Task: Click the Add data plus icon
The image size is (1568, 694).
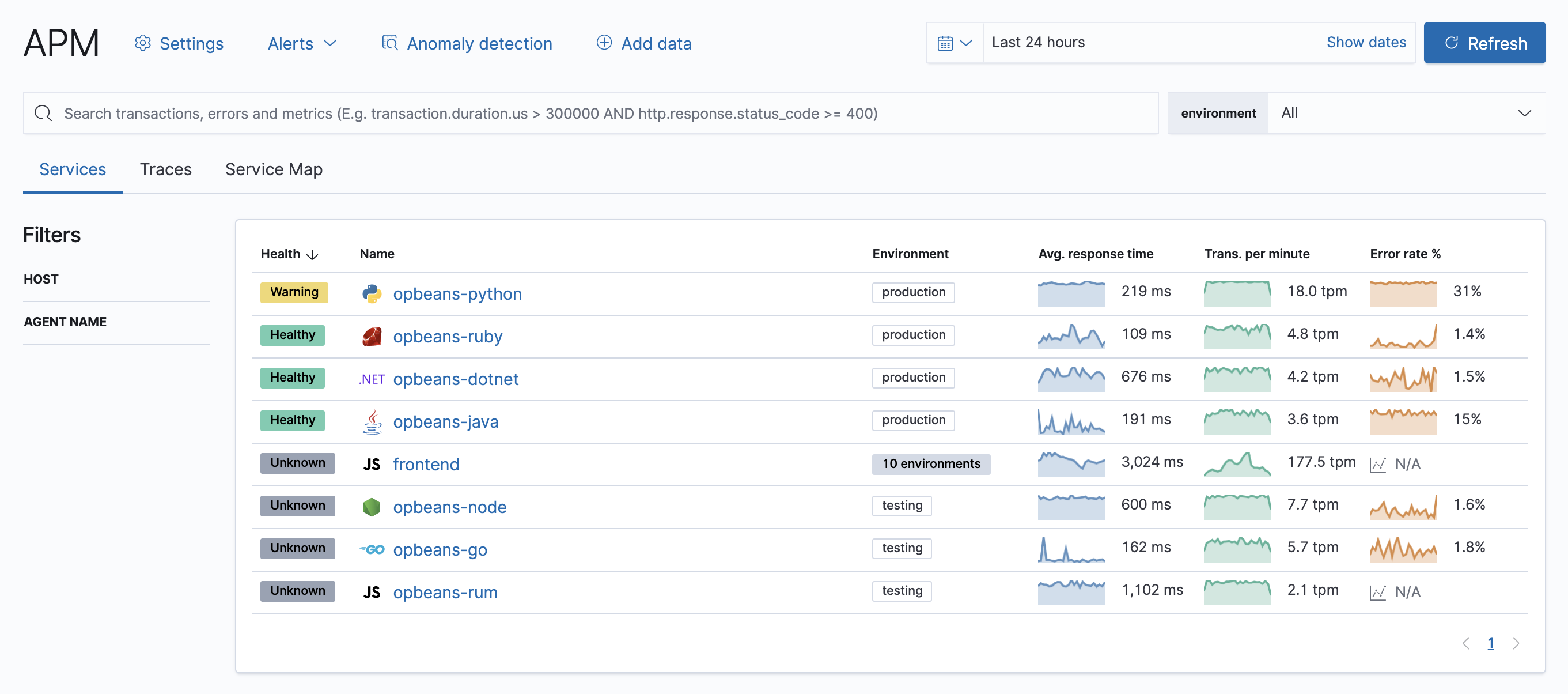Action: (604, 43)
